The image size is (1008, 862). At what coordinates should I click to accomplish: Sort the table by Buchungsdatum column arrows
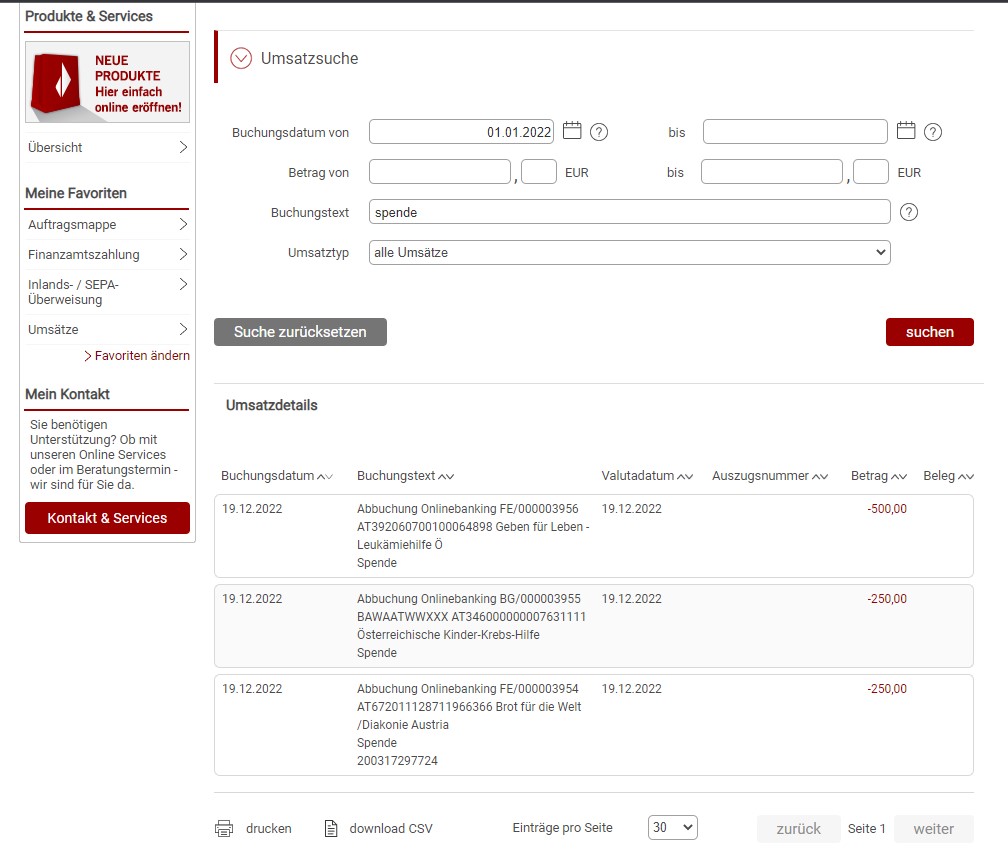325,476
